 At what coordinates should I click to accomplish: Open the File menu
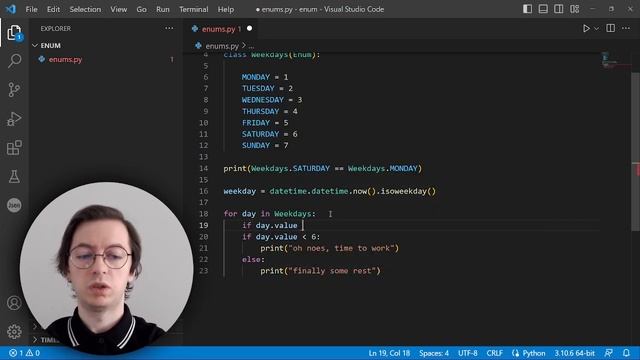click(31, 9)
